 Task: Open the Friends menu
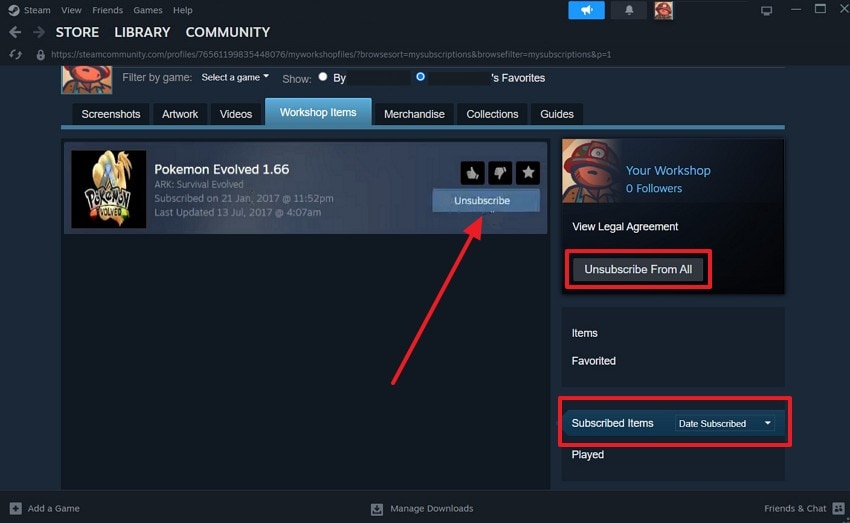pos(107,10)
